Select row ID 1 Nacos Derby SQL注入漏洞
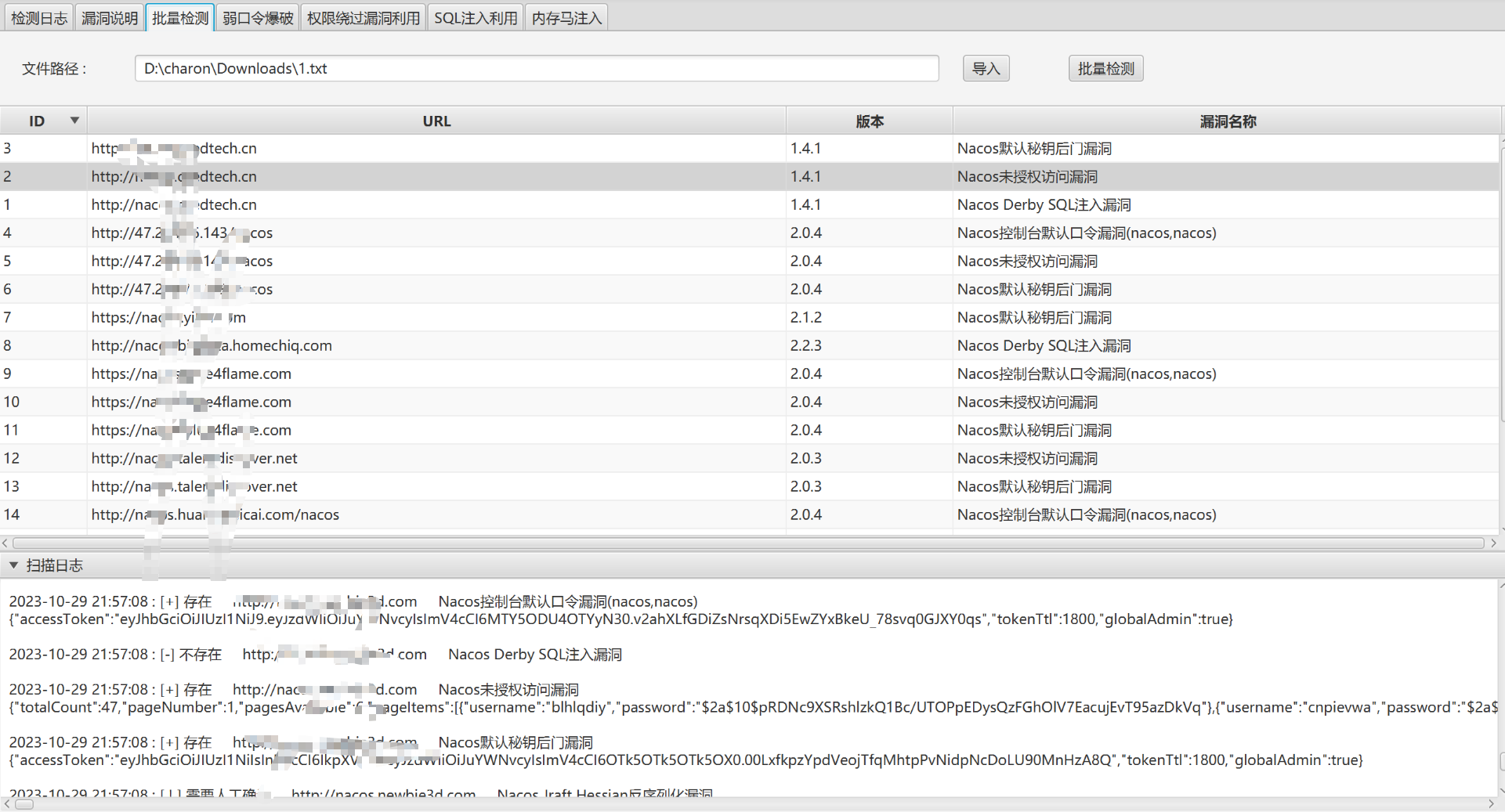The width and height of the screenshot is (1505, 812). [x=750, y=204]
